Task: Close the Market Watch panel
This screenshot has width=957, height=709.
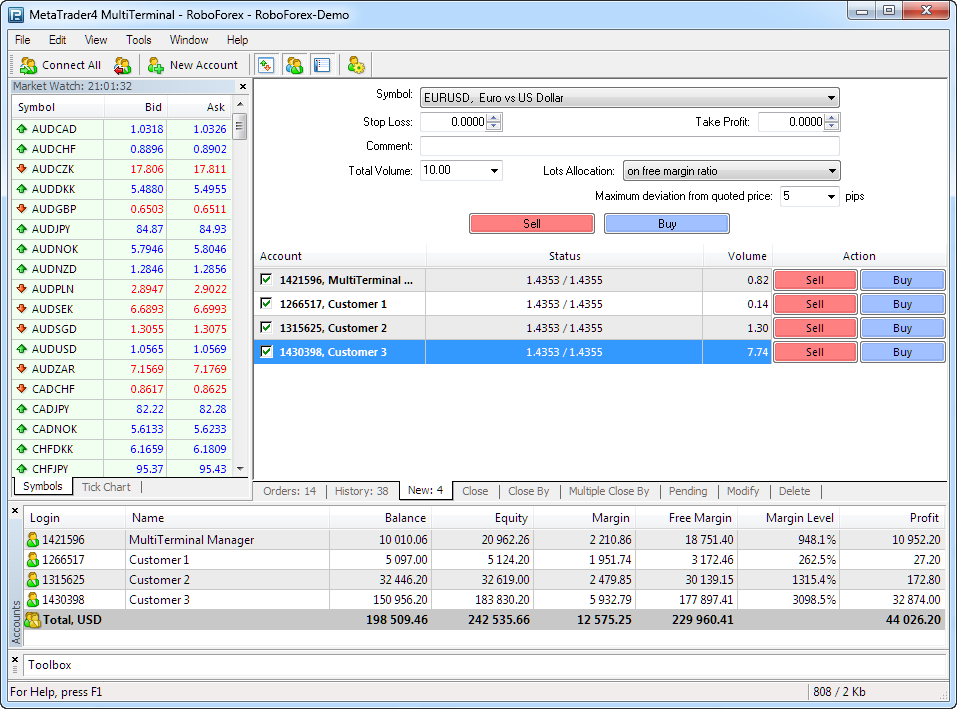Action: click(x=242, y=87)
